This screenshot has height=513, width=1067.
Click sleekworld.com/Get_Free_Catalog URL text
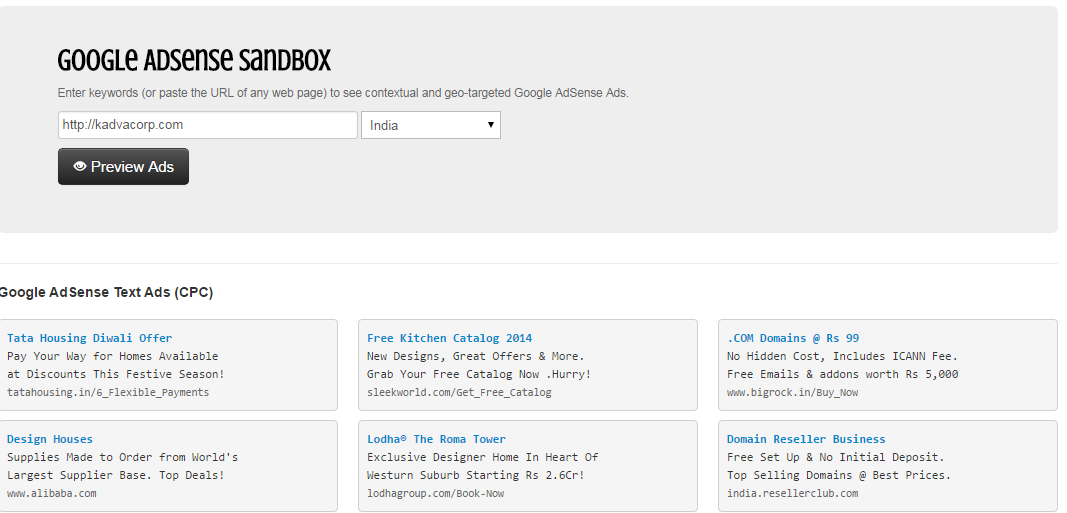click(x=459, y=393)
